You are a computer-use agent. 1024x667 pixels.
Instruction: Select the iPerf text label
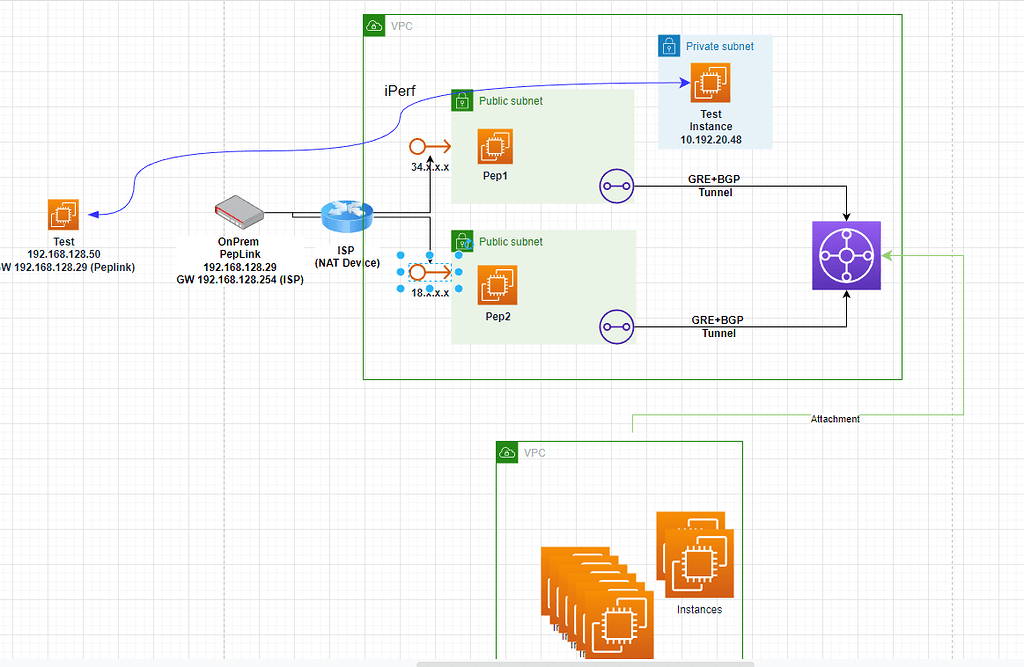(x=398, y=91)
